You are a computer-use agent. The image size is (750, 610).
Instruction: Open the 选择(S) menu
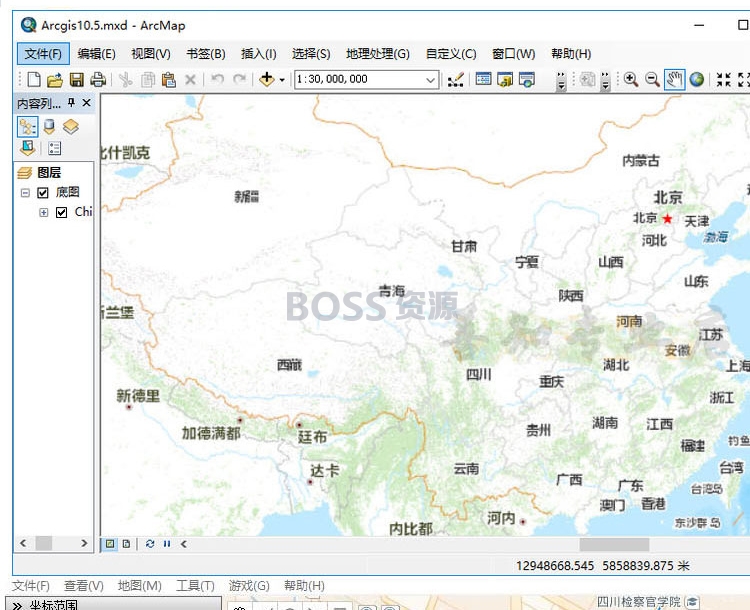coord(311,54)
